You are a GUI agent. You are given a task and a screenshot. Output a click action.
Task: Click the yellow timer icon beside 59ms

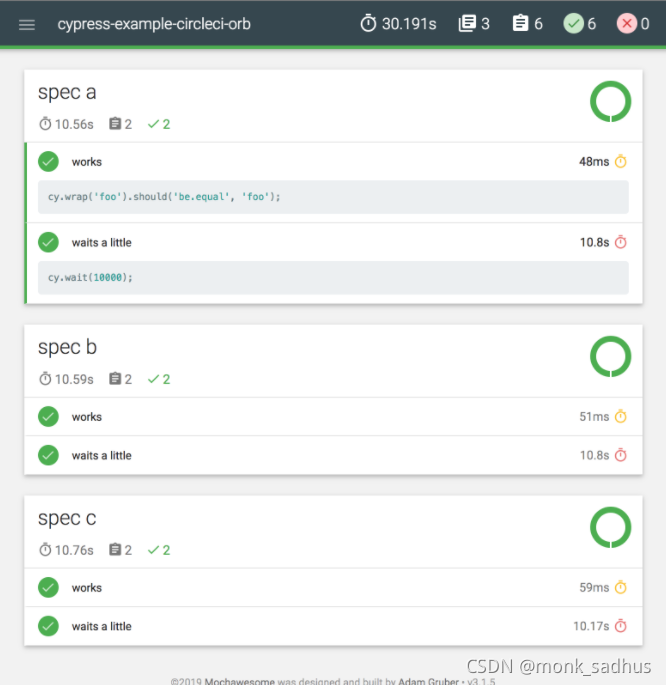[621, 588]
